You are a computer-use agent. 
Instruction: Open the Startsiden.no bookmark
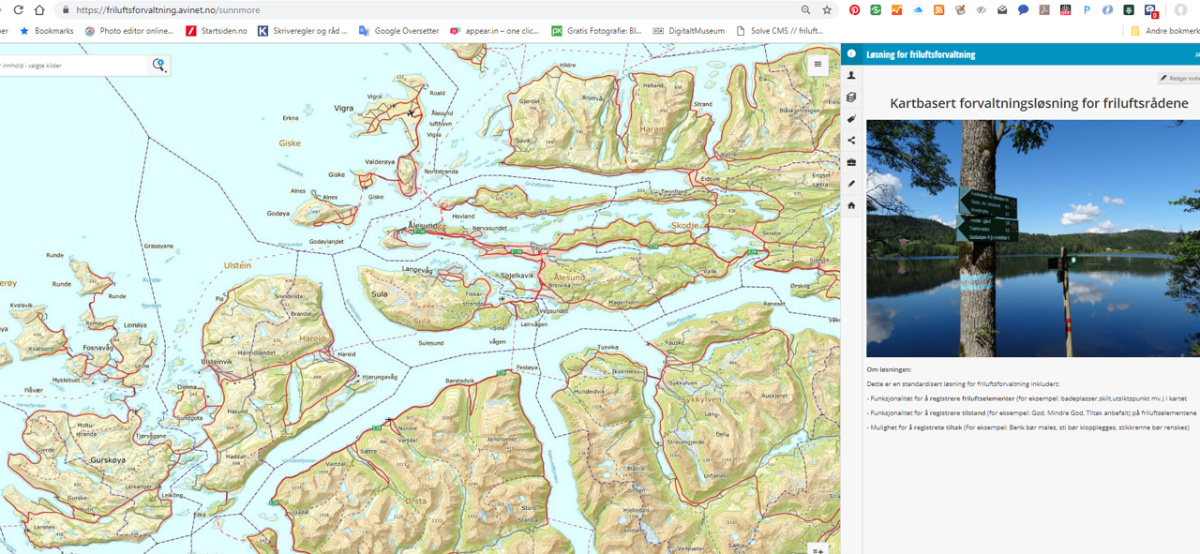tap(216, 31)
